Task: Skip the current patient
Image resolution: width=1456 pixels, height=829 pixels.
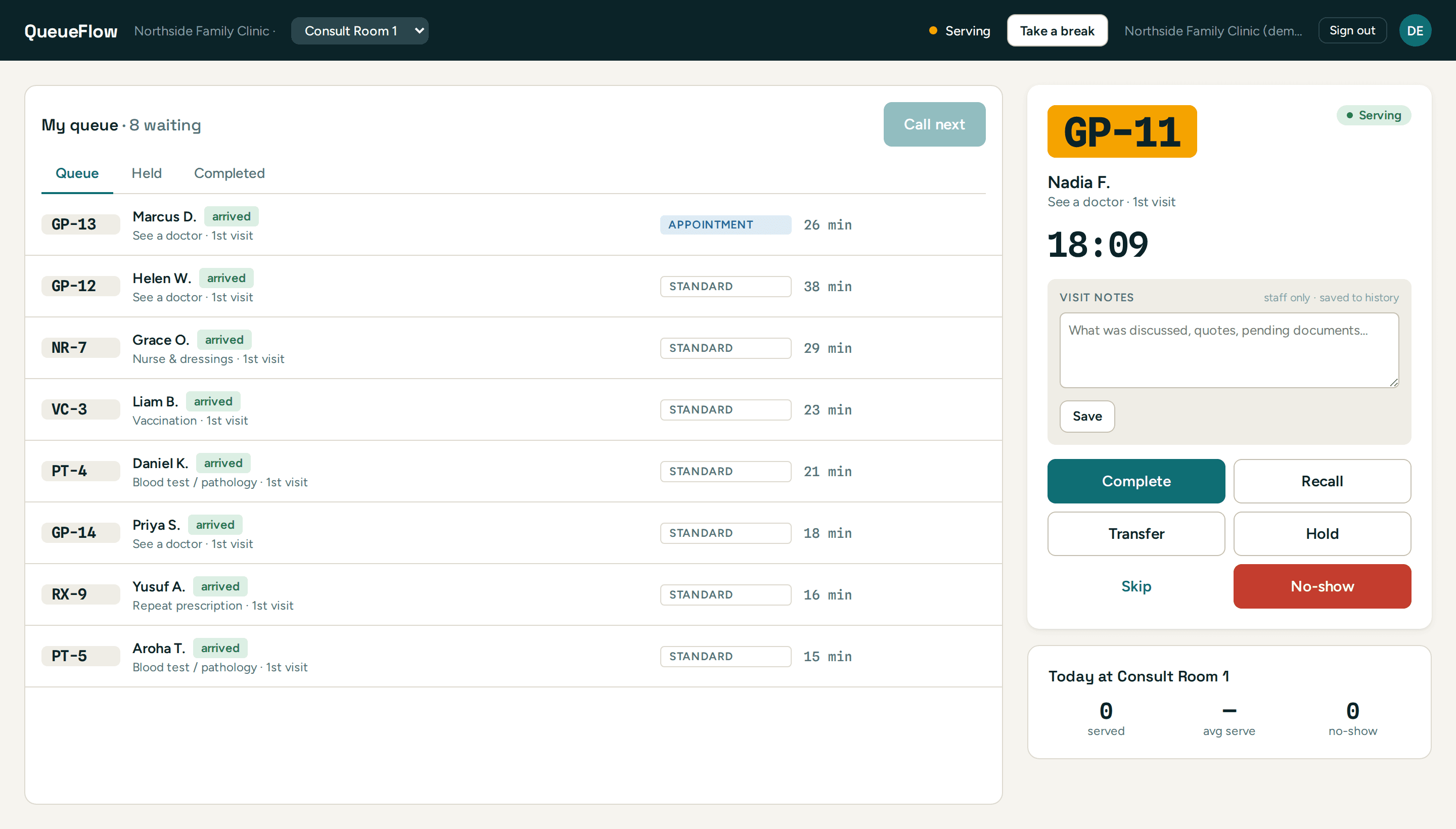Action: click(1136, 586)
